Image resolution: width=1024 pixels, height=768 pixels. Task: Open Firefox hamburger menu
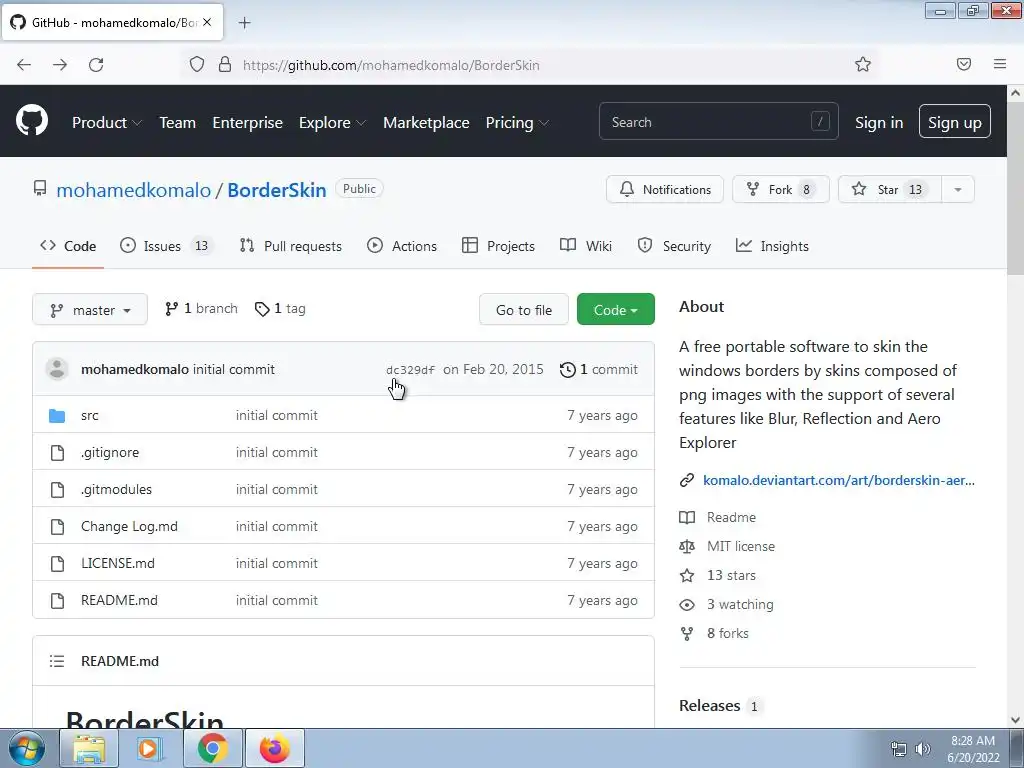[x=1000, y=64]
